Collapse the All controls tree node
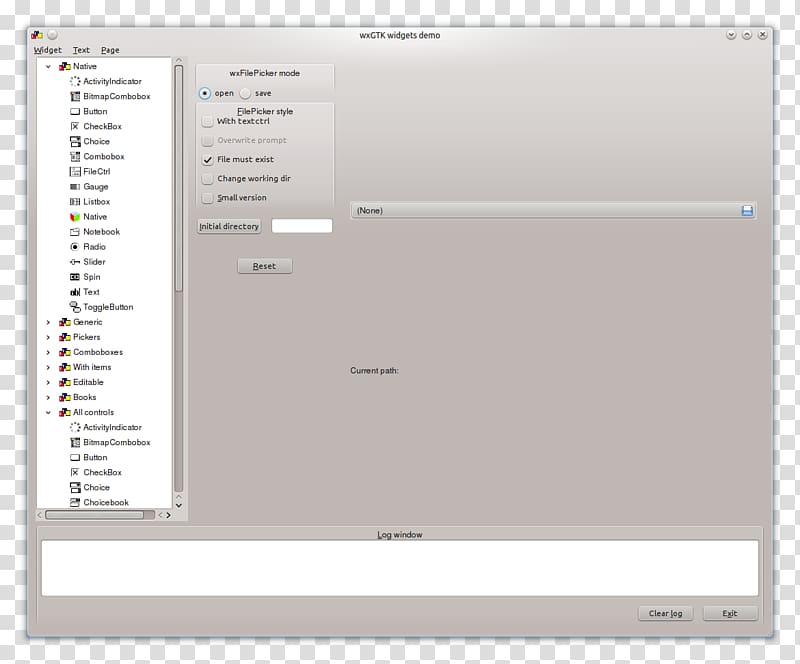This screenshot has width=800, height=664. point(48,412)
